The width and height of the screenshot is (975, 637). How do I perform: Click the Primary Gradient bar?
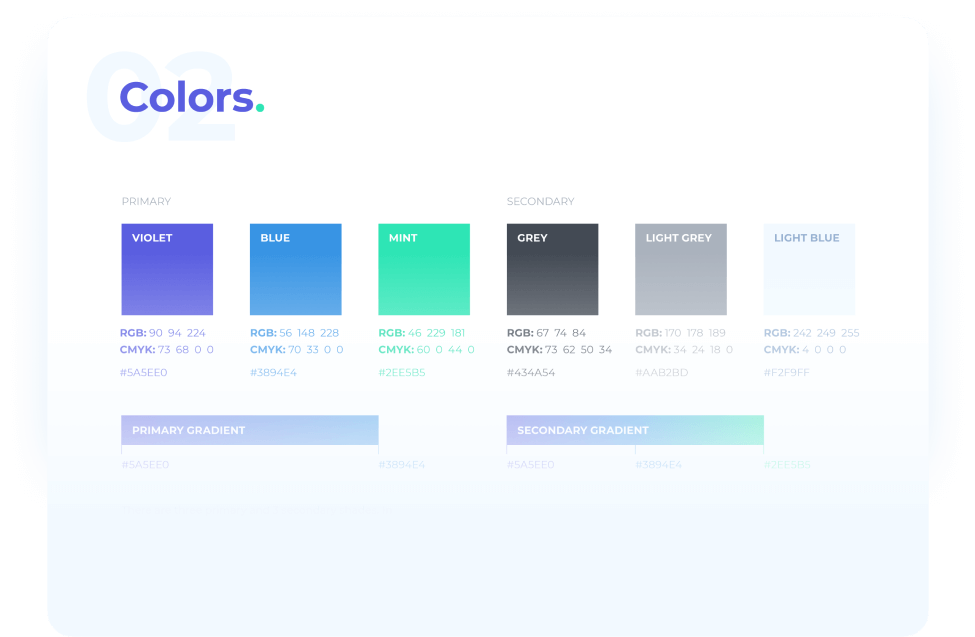[249, 430]
